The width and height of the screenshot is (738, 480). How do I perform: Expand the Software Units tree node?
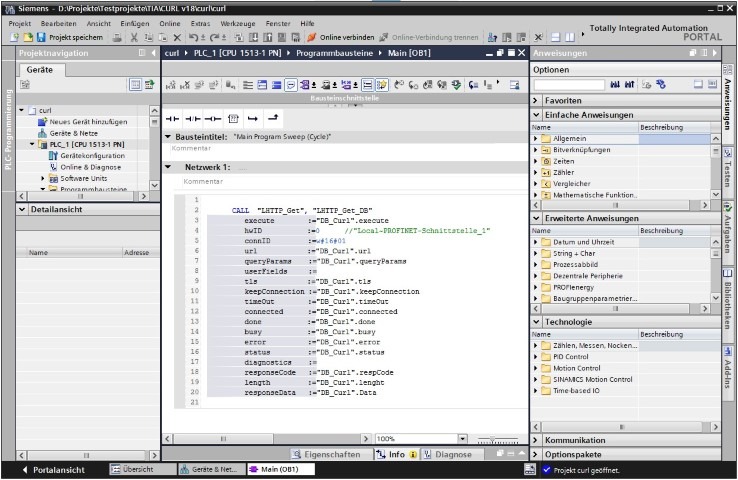tap(42, 178)
